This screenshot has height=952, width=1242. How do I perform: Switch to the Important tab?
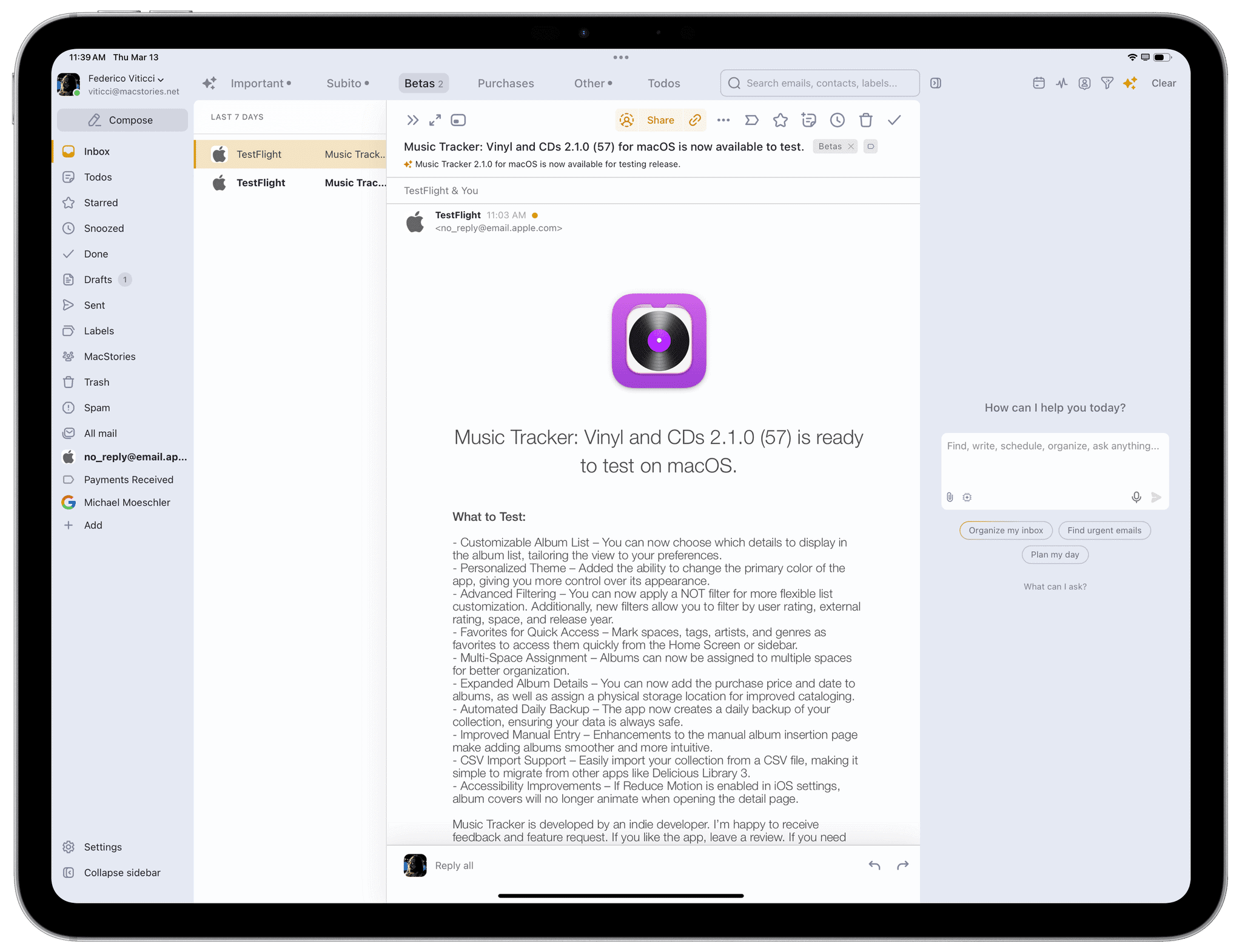click(x=261, y=84)
